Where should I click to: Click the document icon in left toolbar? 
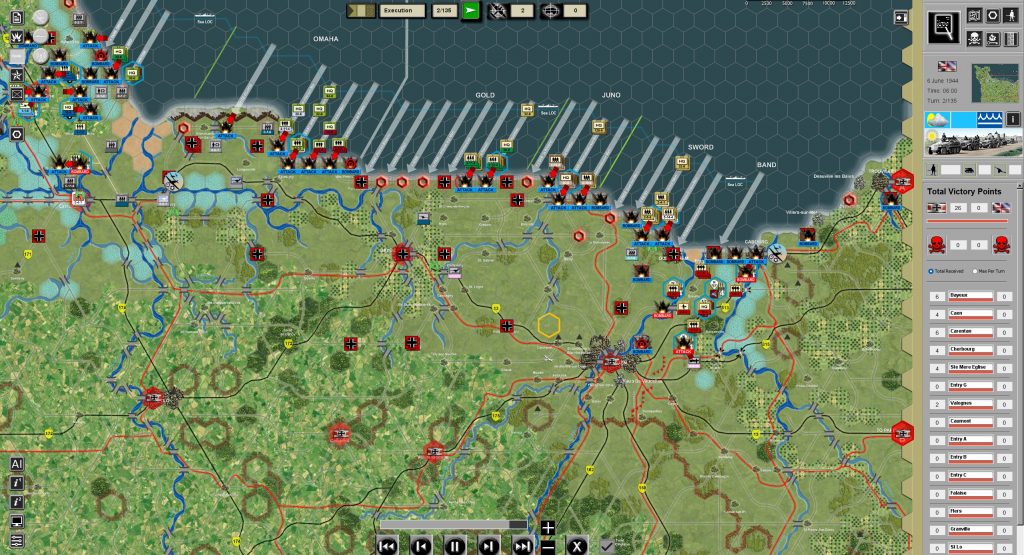(17, 17)
